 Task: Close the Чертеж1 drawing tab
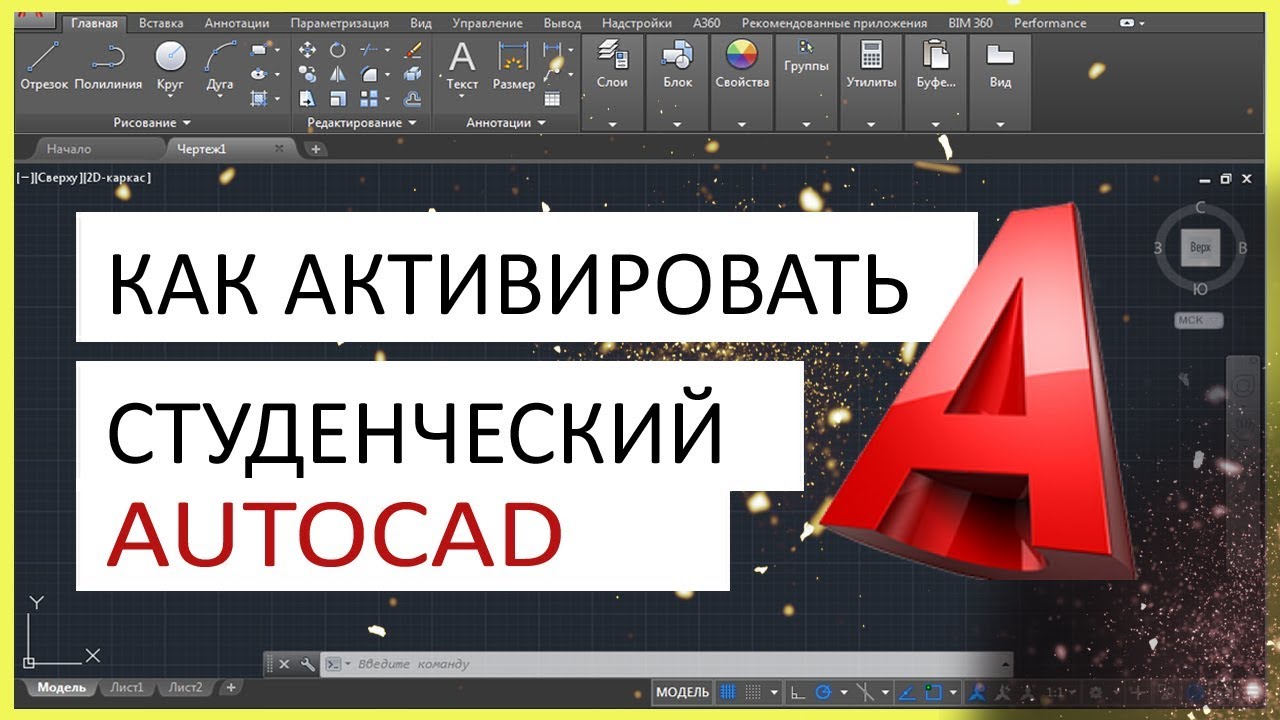279,149
